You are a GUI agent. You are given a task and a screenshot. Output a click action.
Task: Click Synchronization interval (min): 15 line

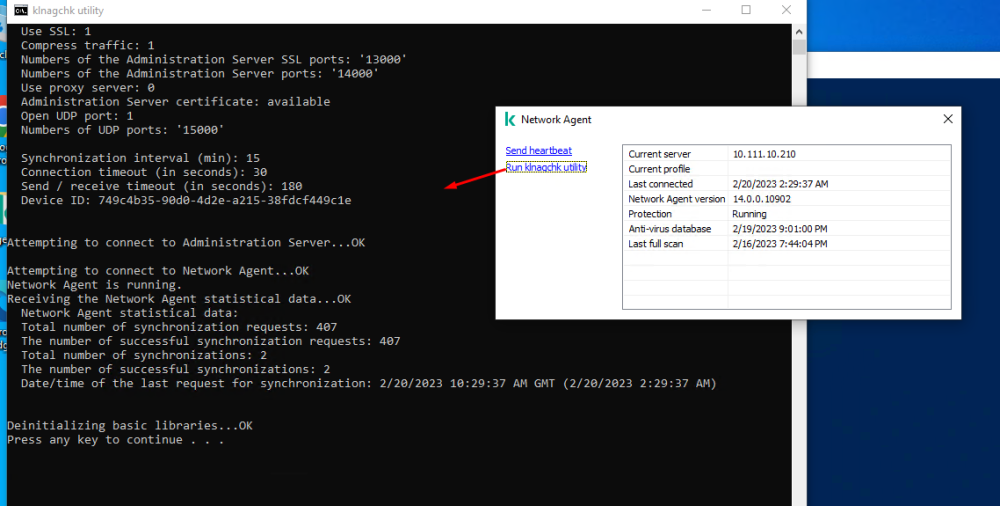[140, 158]
